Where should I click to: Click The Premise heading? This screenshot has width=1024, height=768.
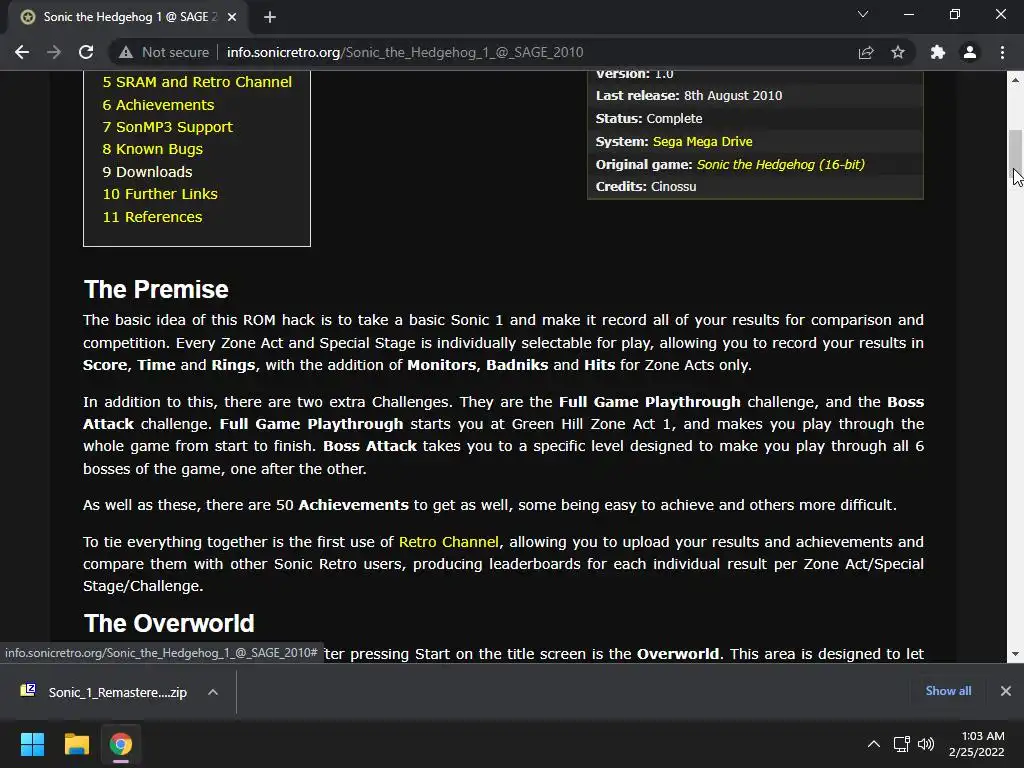(156, 289)
